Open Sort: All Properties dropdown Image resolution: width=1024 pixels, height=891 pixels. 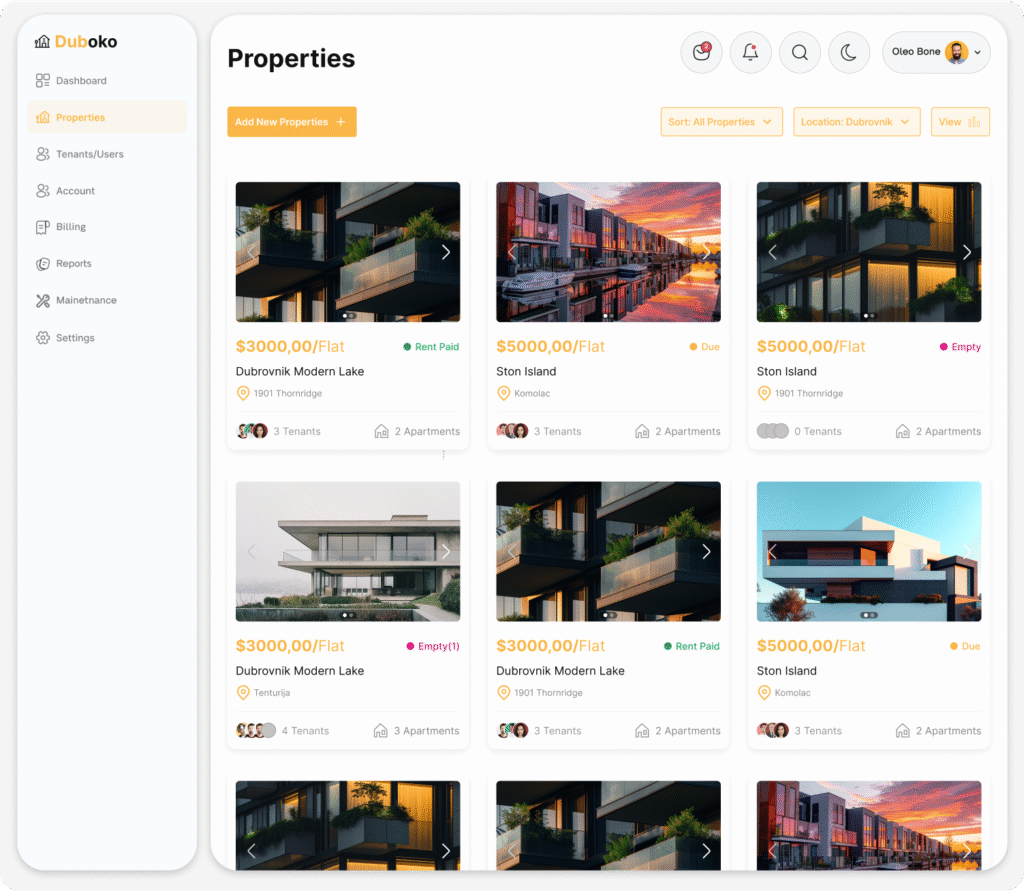pyautogui.click(x=721, y=122)
